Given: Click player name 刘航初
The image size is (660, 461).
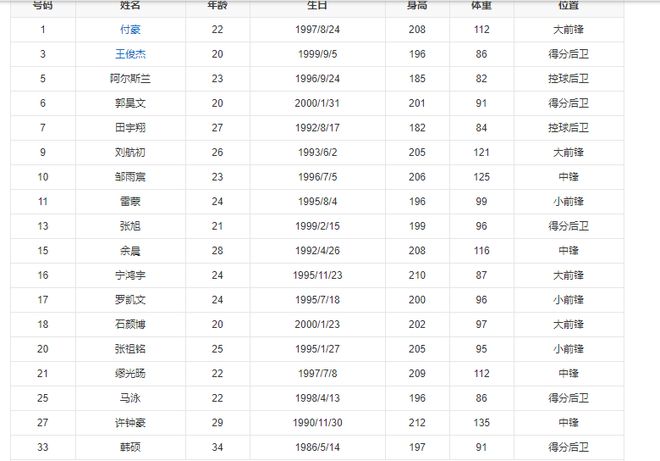Looking at the screenshot, I should coord(130,153).
